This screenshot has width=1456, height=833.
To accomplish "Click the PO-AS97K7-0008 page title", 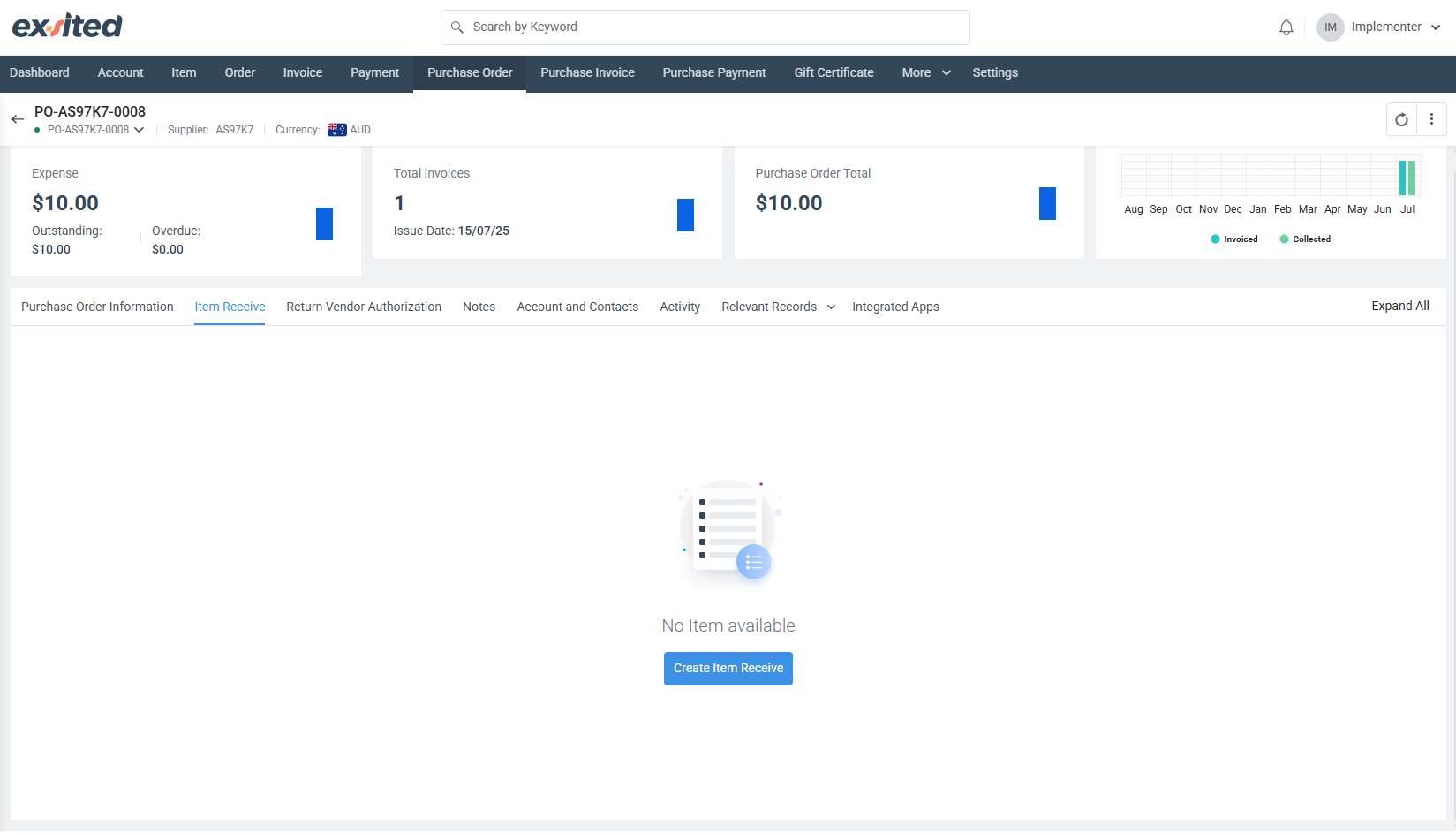I will 90,111.
